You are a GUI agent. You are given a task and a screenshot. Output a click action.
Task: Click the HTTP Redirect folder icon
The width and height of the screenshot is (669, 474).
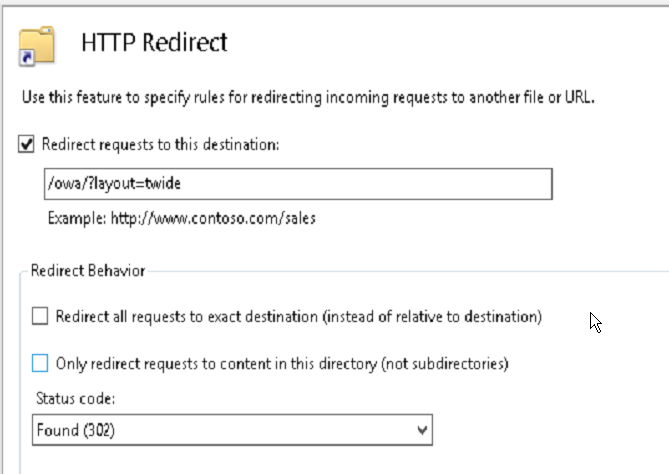pos(37,46)
